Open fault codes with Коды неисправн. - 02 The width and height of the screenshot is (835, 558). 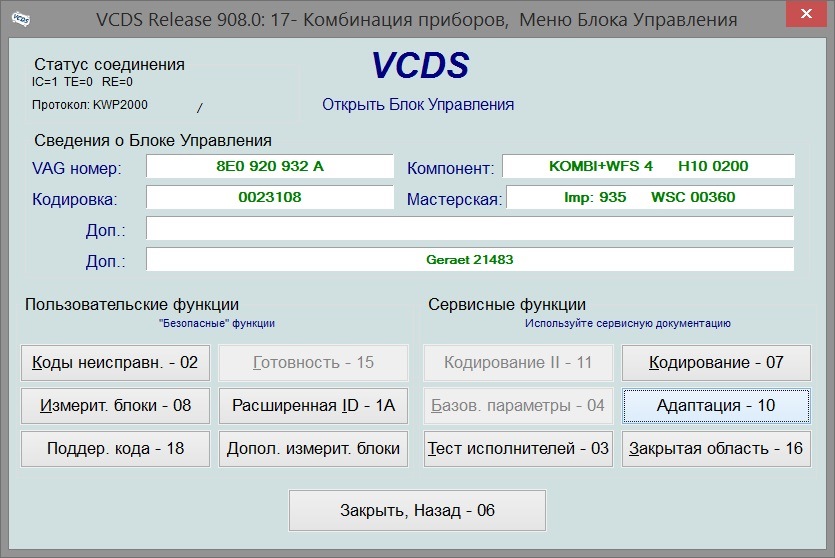(115, 363)
